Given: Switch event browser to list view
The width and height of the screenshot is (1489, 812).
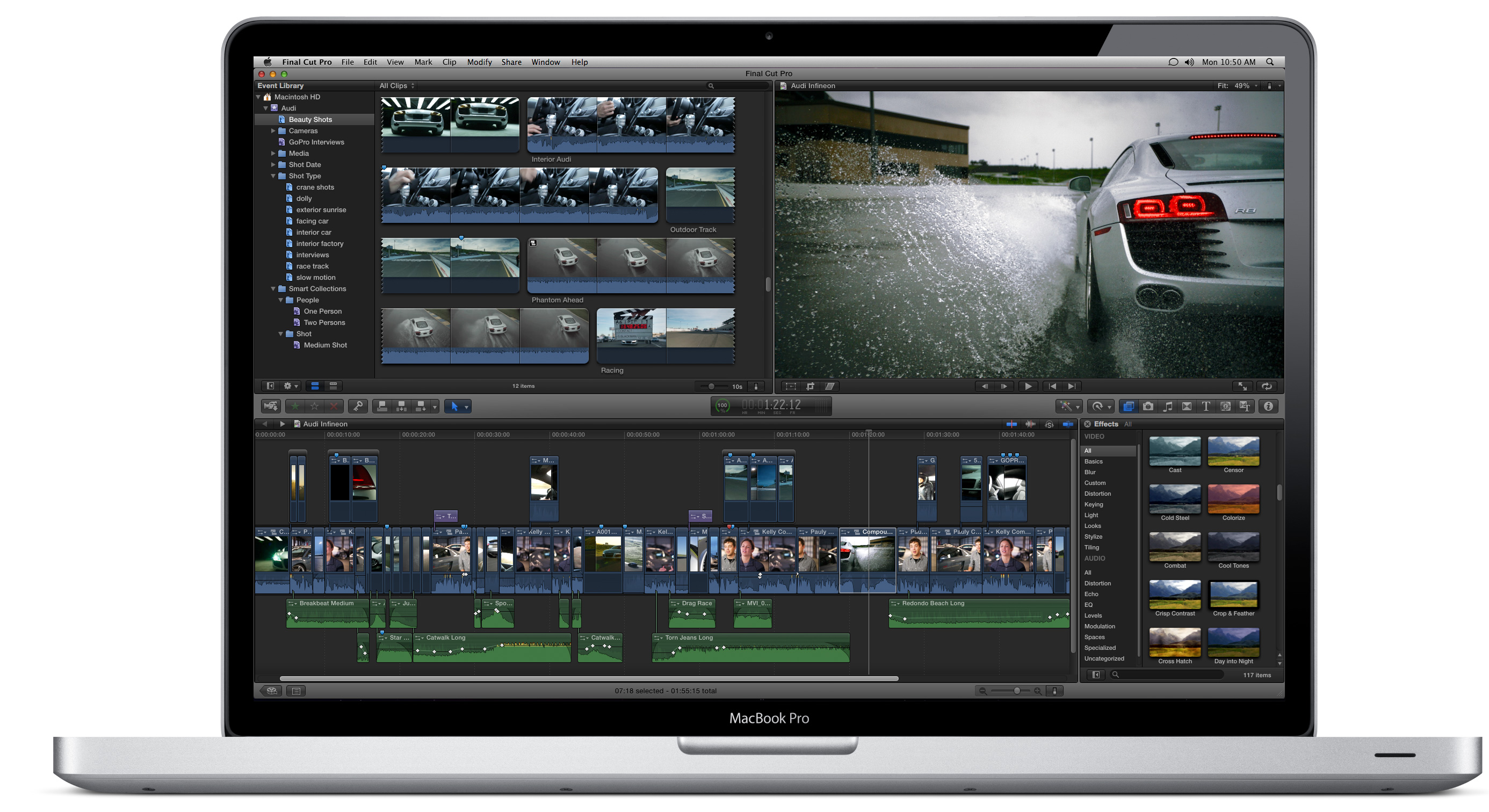Looking at the screenshot, I should (x=333, y=386).
